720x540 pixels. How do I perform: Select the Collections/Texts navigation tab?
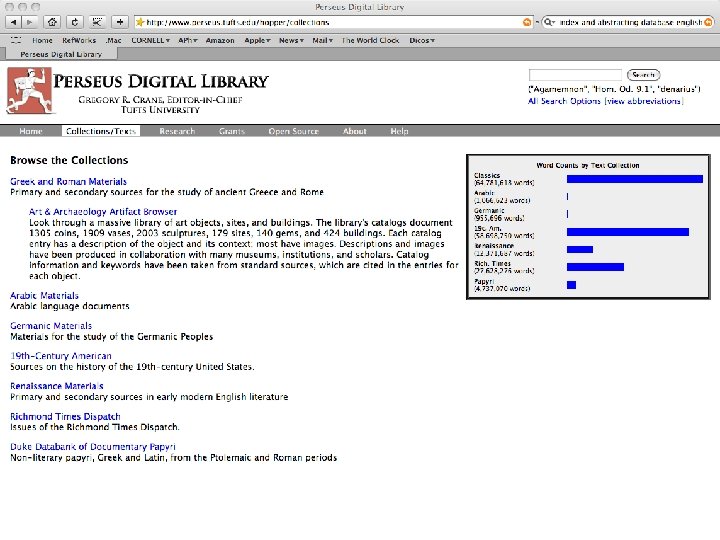click(x=101, y=131)
